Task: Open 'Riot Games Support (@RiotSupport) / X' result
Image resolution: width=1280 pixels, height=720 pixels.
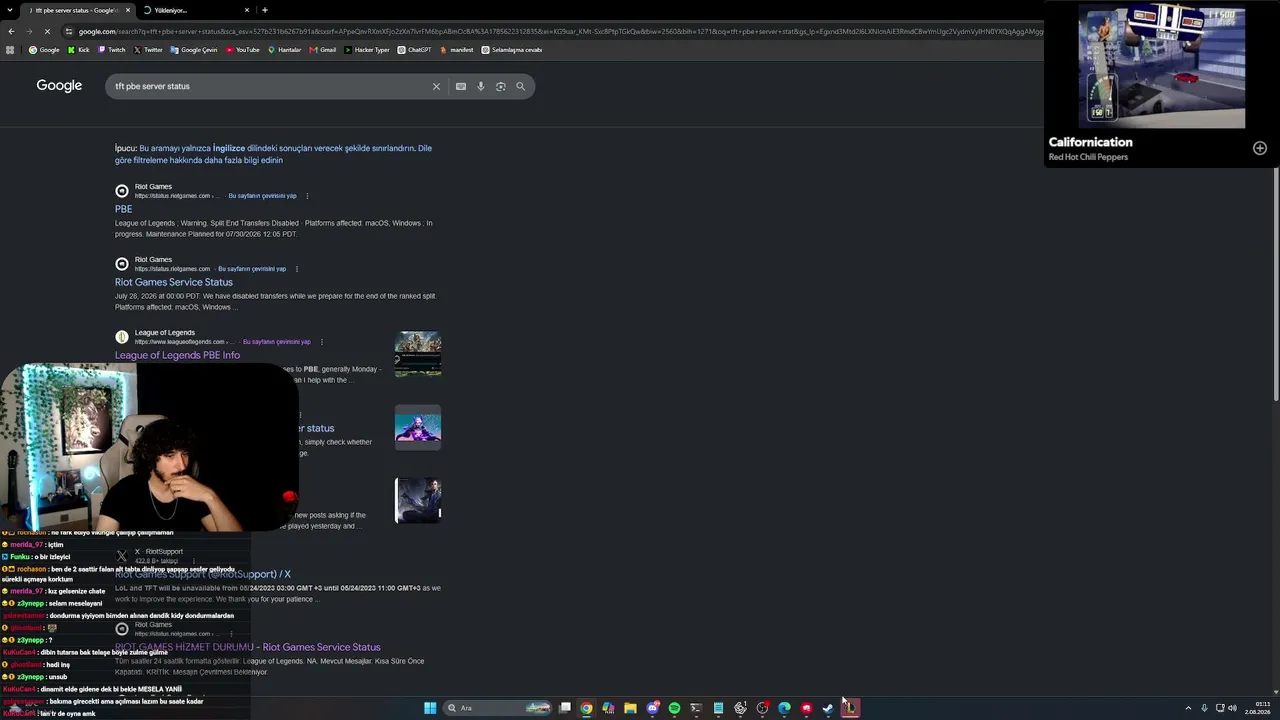Action: [203, 574]
